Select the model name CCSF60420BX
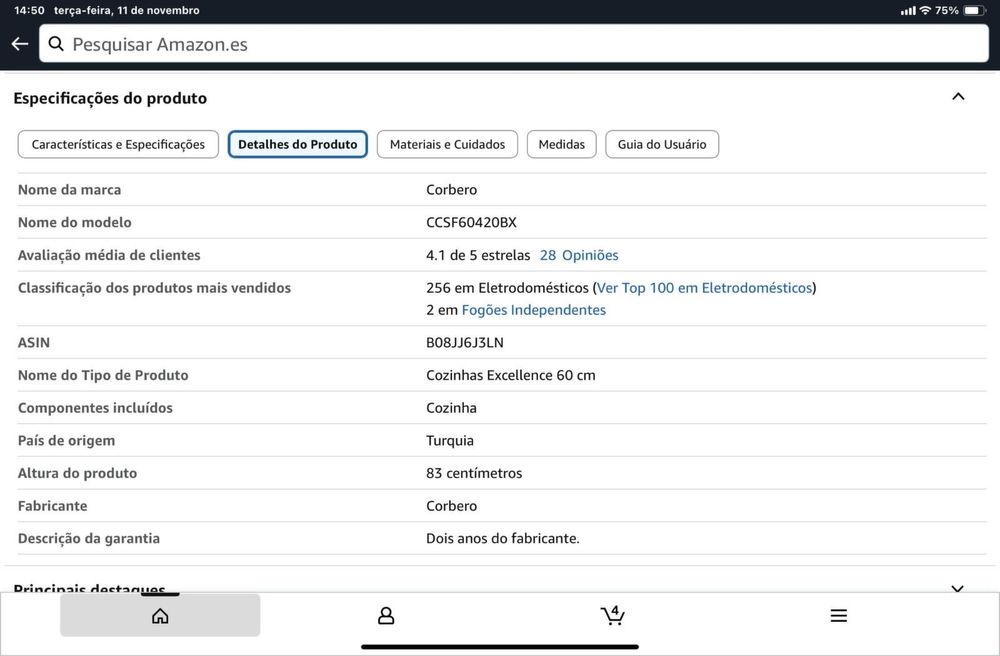This screenshot has height=656, width=1000. [471, 222]
